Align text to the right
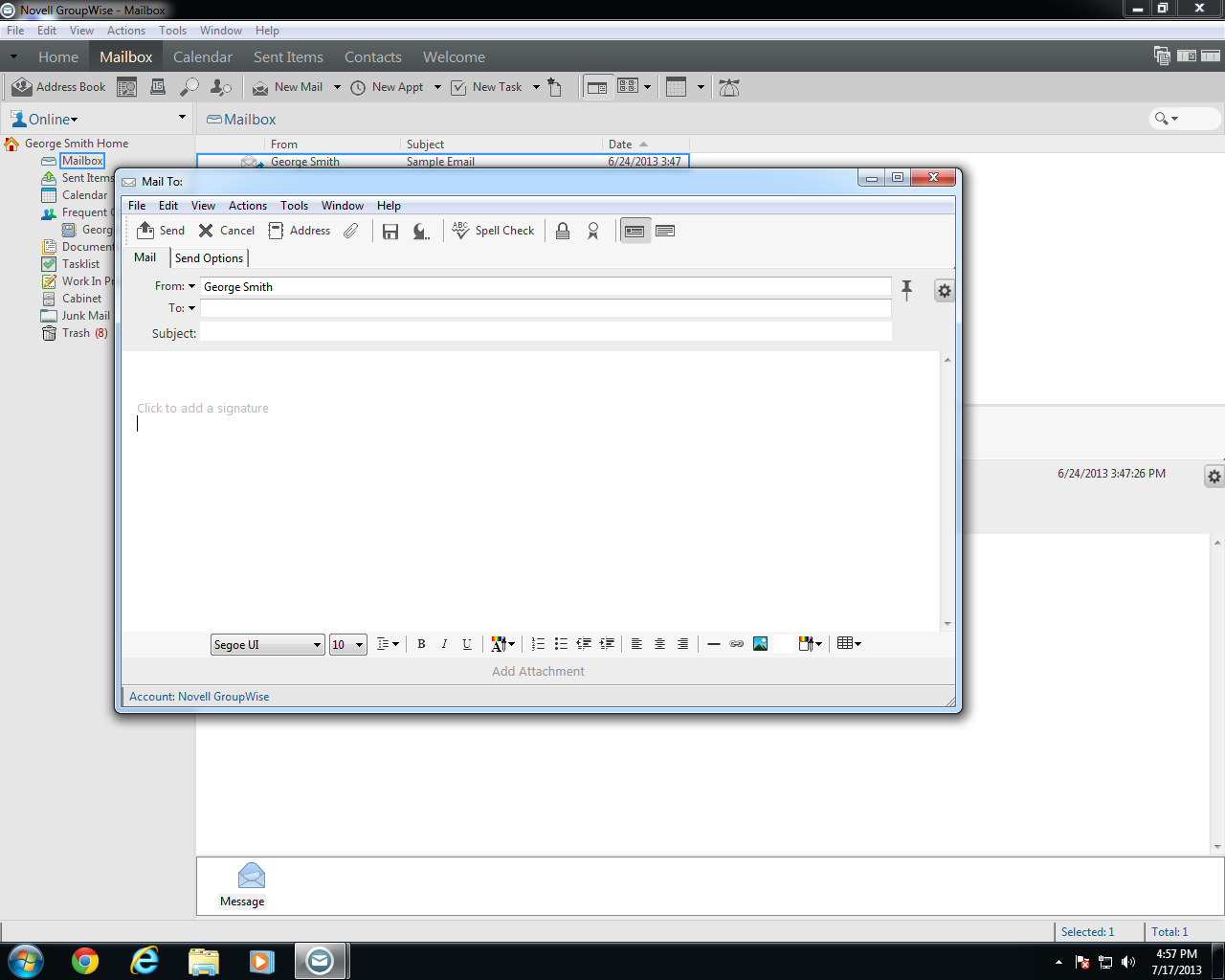The width and height of the screenshot is (1225, 980). point(682,644)
